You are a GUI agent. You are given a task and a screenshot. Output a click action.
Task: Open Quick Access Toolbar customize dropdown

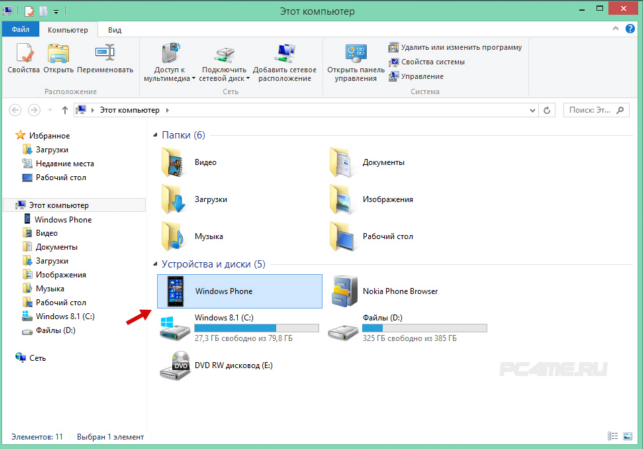click(x=56, y=11)
